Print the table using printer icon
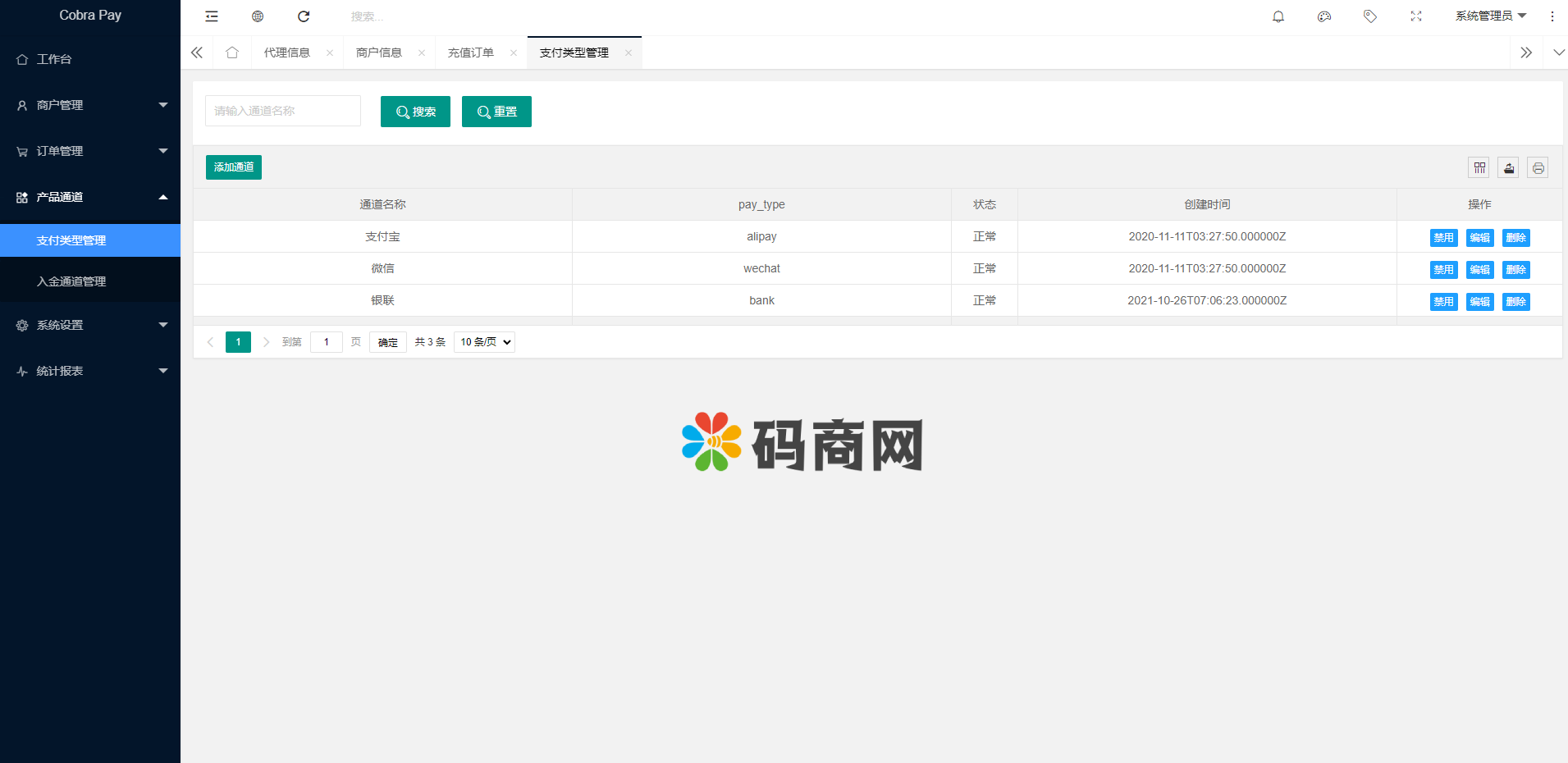The image size is (1568, 763). [1538, 167]
